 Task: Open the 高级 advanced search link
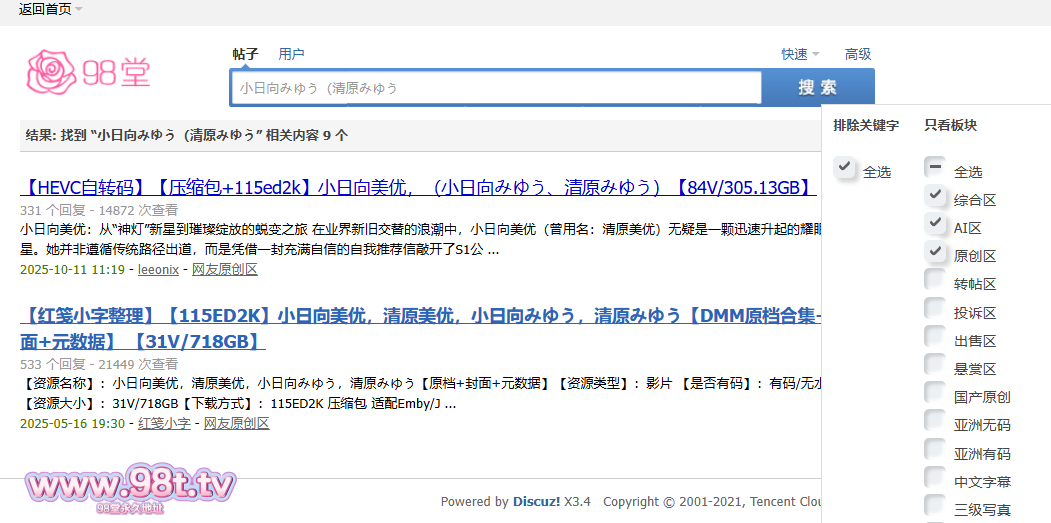(858, 54)
